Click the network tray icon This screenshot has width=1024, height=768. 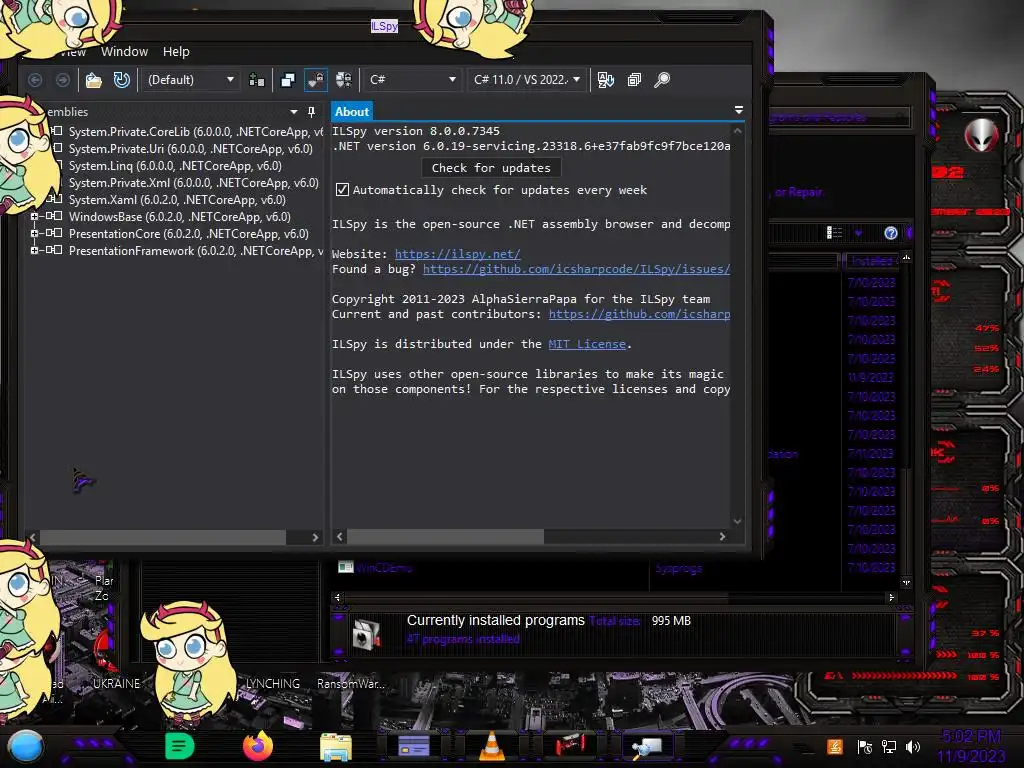tap(889, 746)
